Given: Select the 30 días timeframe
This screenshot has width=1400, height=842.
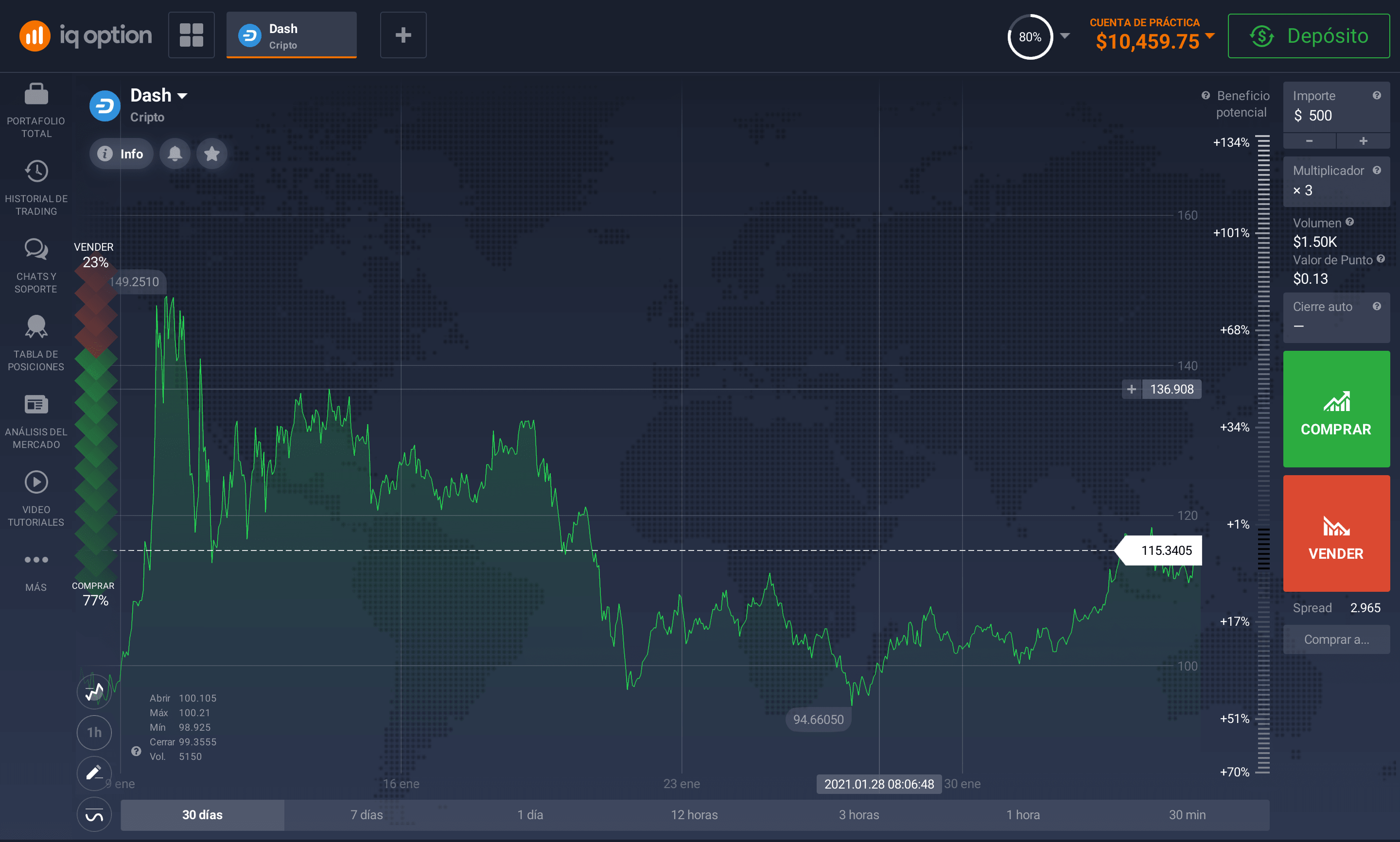Looking at the screenshot, I should click(x=202, y=815).
